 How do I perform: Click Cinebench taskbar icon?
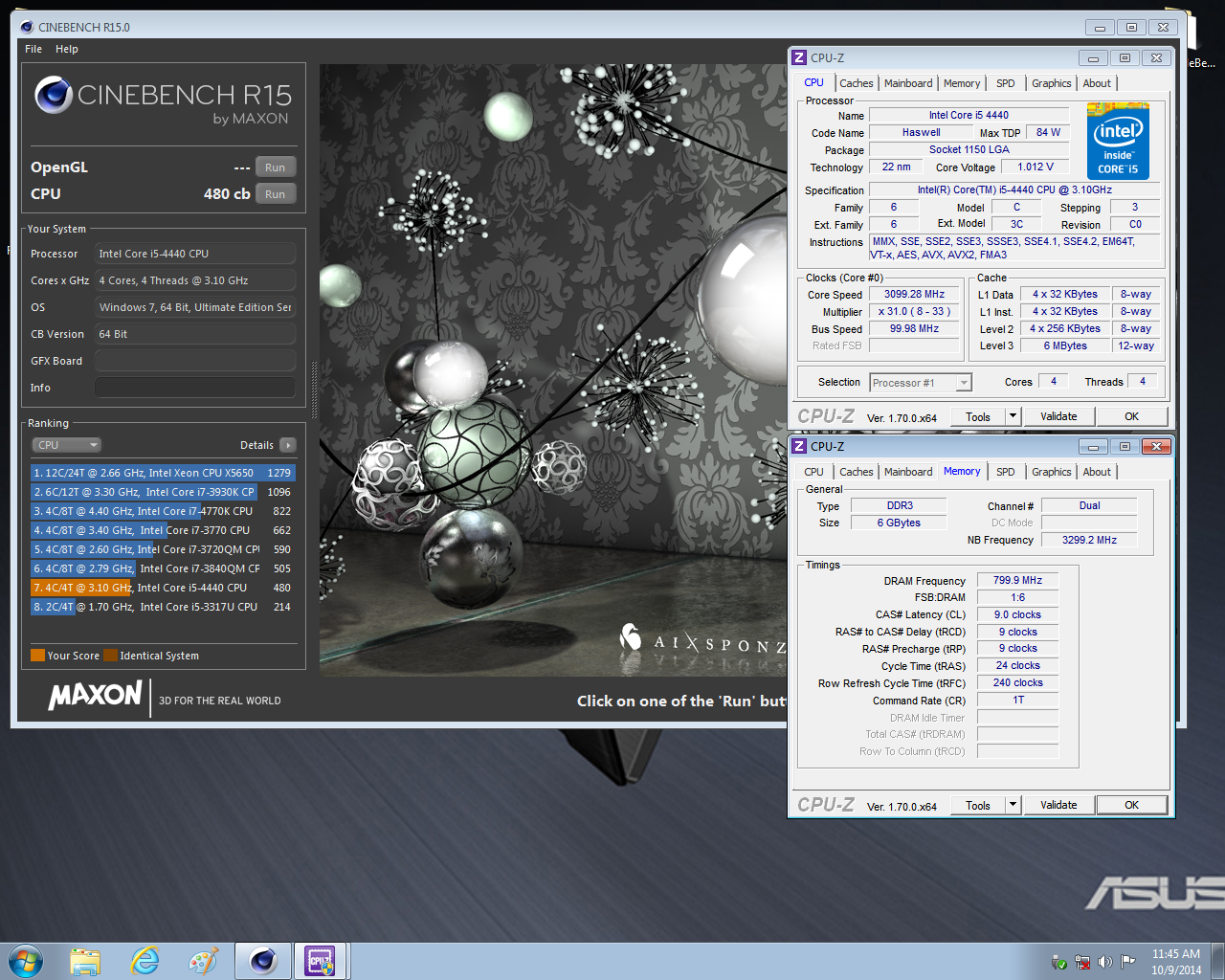[x=263, y=961]
